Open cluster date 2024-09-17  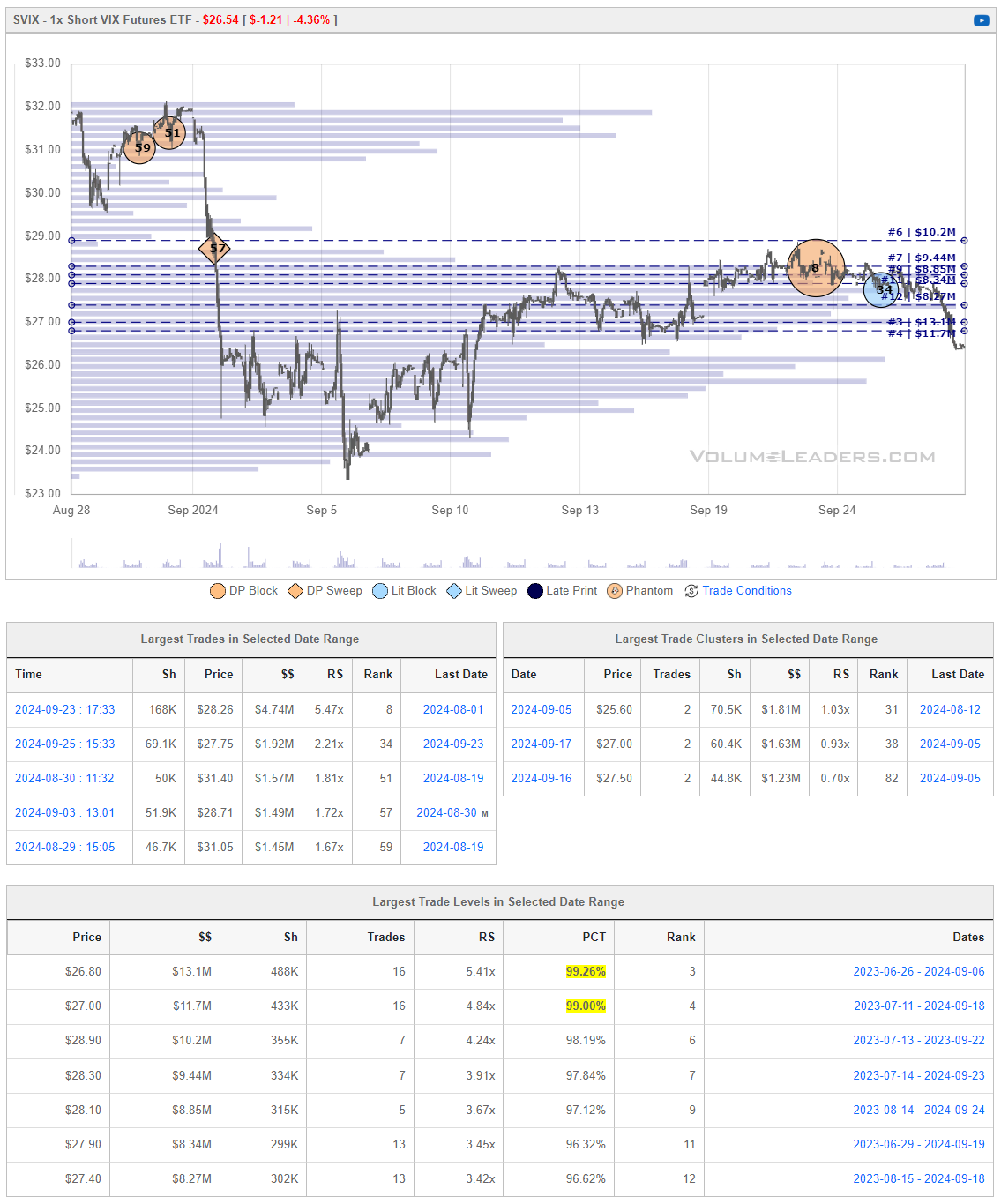pyautogui.click(x=542, y=744)
